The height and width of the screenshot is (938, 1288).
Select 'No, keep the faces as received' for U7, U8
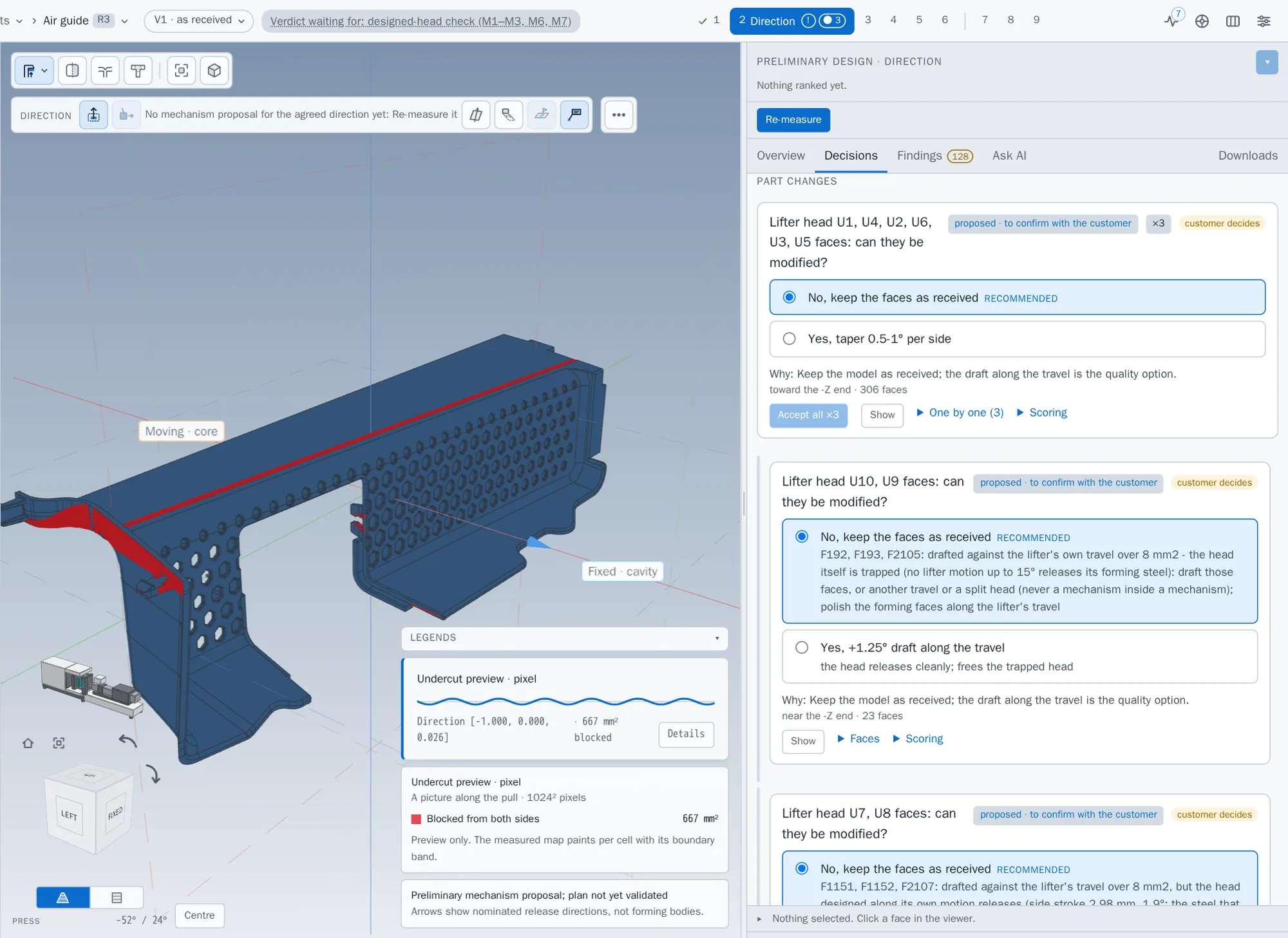pos(1019,878)
